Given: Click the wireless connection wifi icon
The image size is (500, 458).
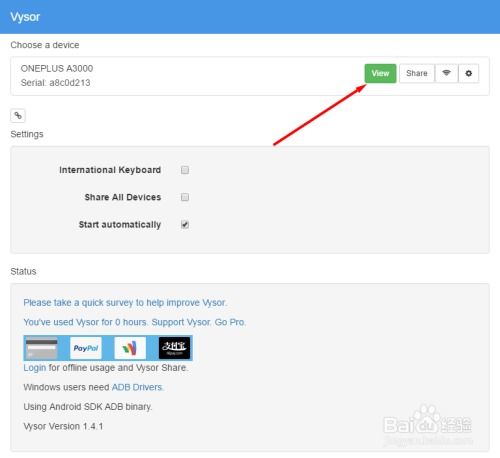Looking at the screenshot, I should 446,73.
